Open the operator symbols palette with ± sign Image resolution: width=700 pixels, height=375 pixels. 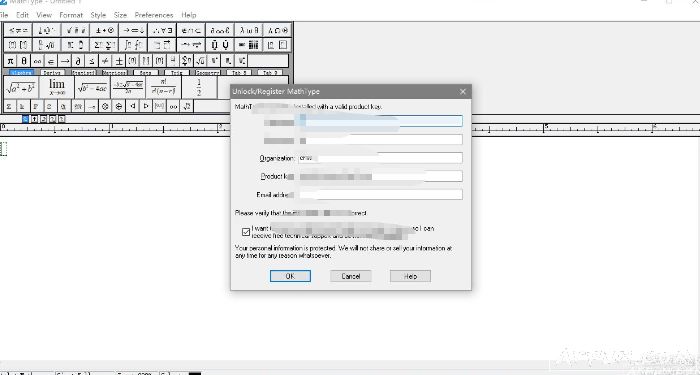[105, 30]
